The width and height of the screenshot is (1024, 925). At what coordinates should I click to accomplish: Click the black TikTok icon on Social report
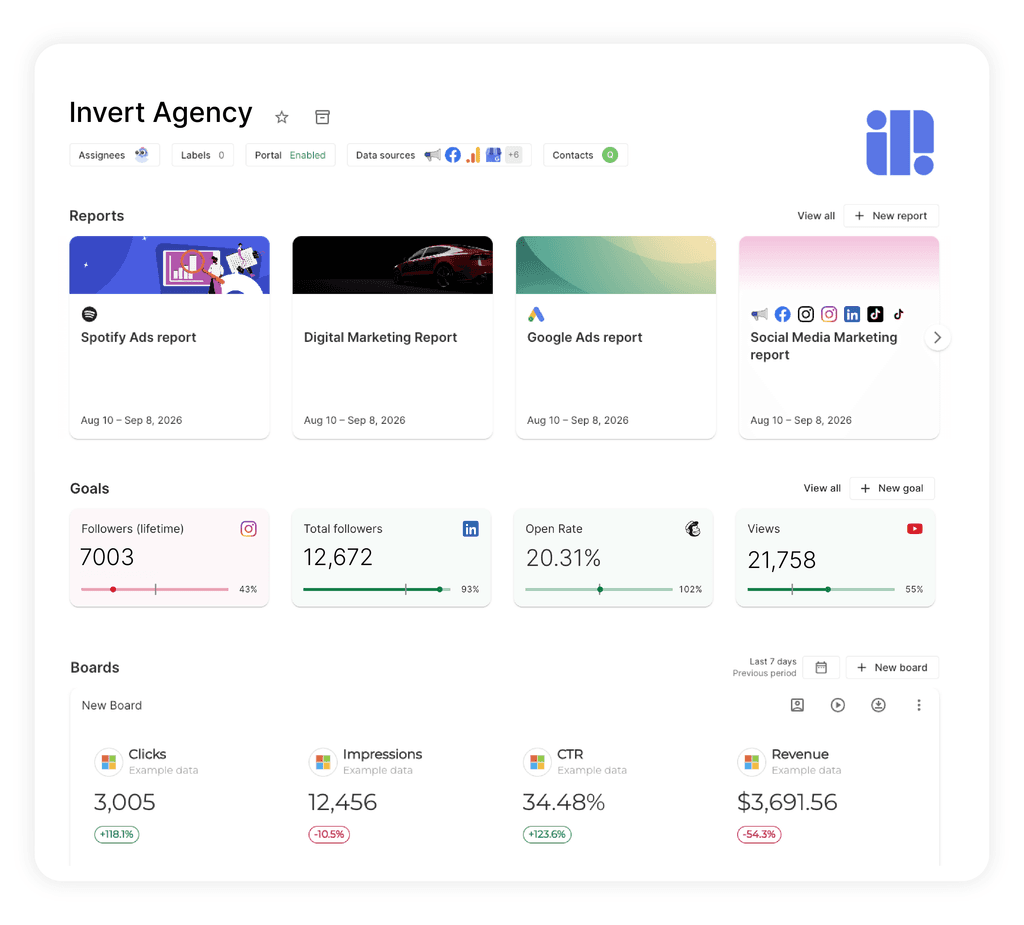point(875,314)
